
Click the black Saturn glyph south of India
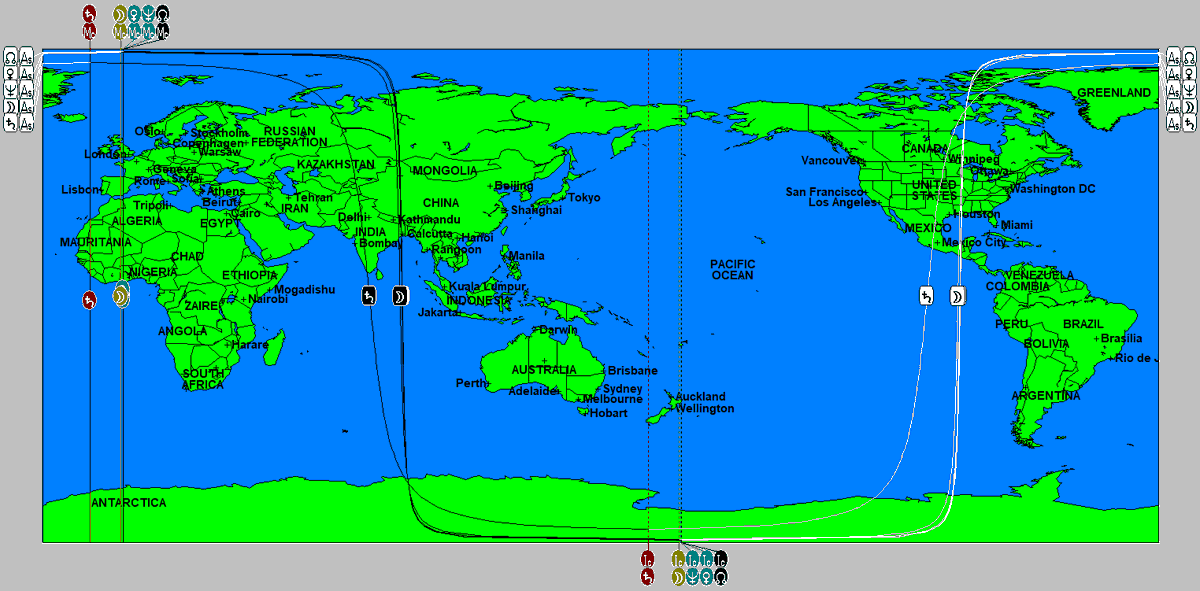point(369,296)
